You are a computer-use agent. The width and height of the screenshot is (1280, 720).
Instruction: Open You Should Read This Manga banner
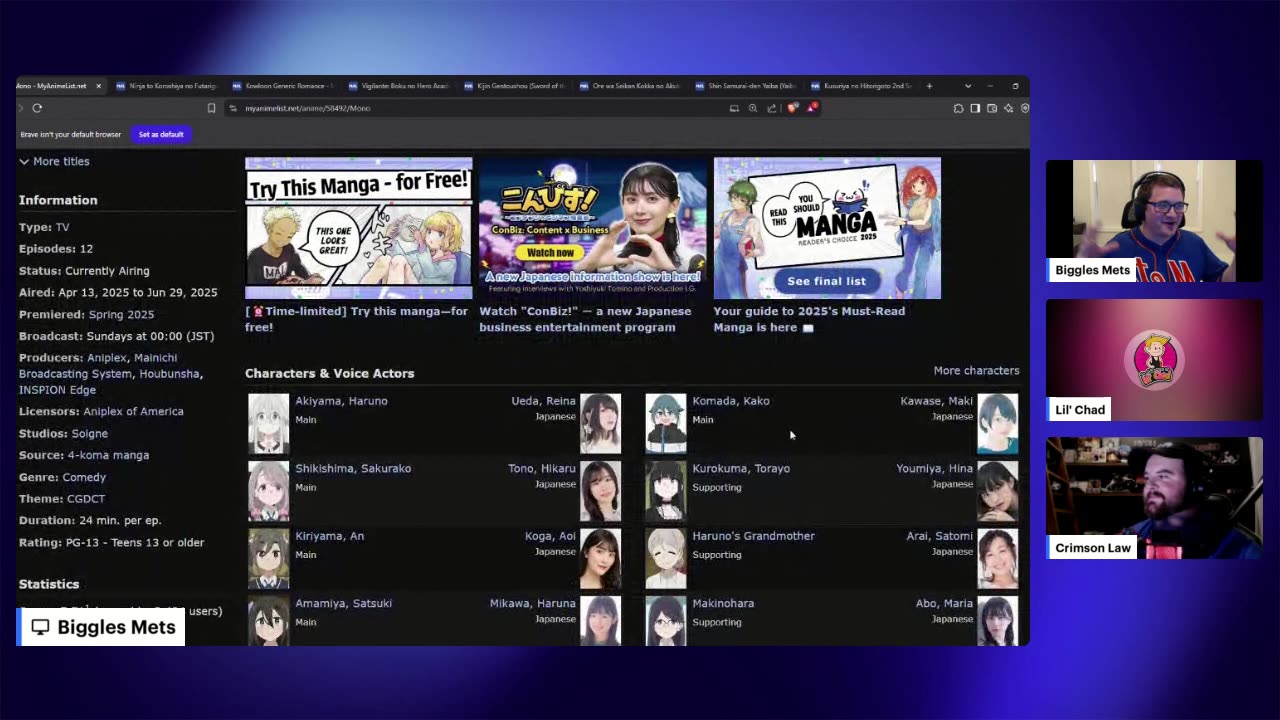point(827,228)
